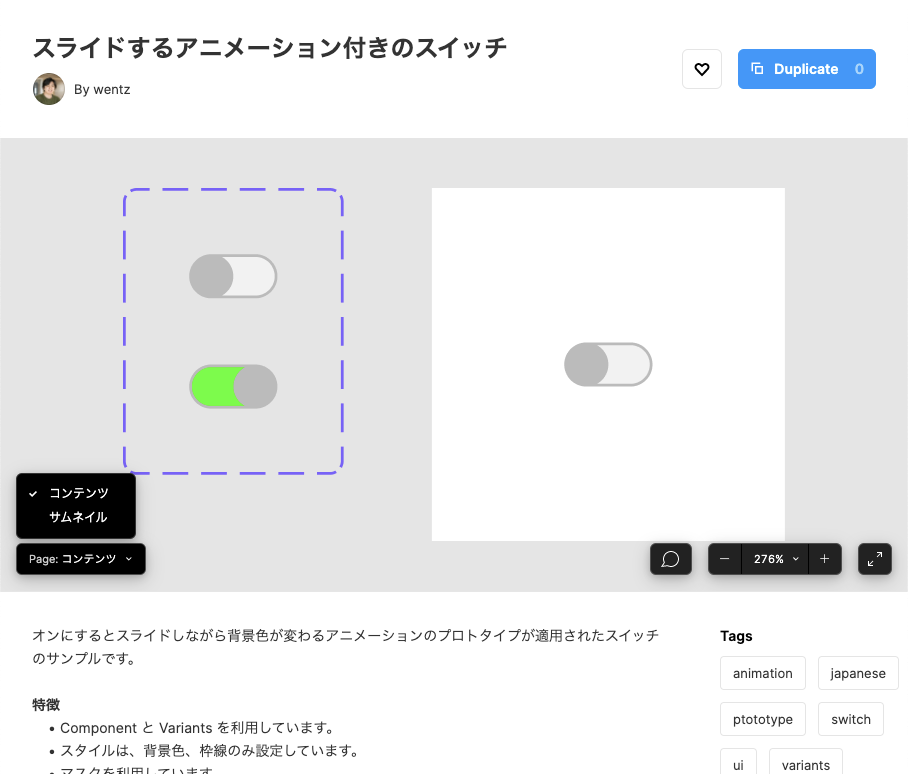Click the heart icon to like this file

[x=701, y=68]
